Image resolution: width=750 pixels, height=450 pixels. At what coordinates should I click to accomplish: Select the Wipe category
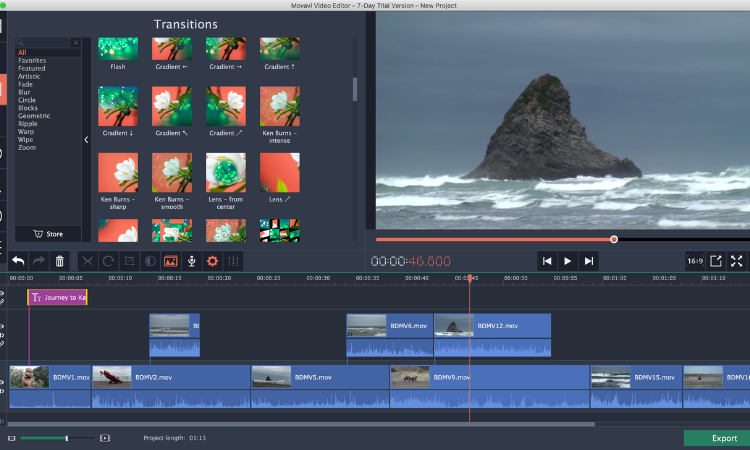25,140
